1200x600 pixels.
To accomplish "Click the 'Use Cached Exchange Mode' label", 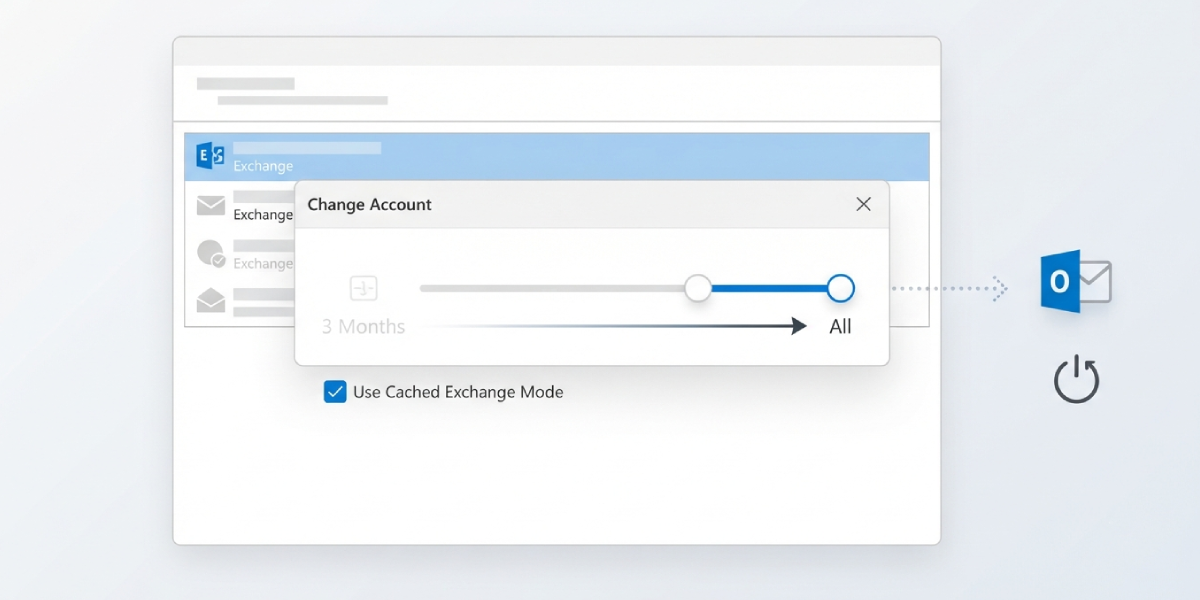I will coord(458,392).
